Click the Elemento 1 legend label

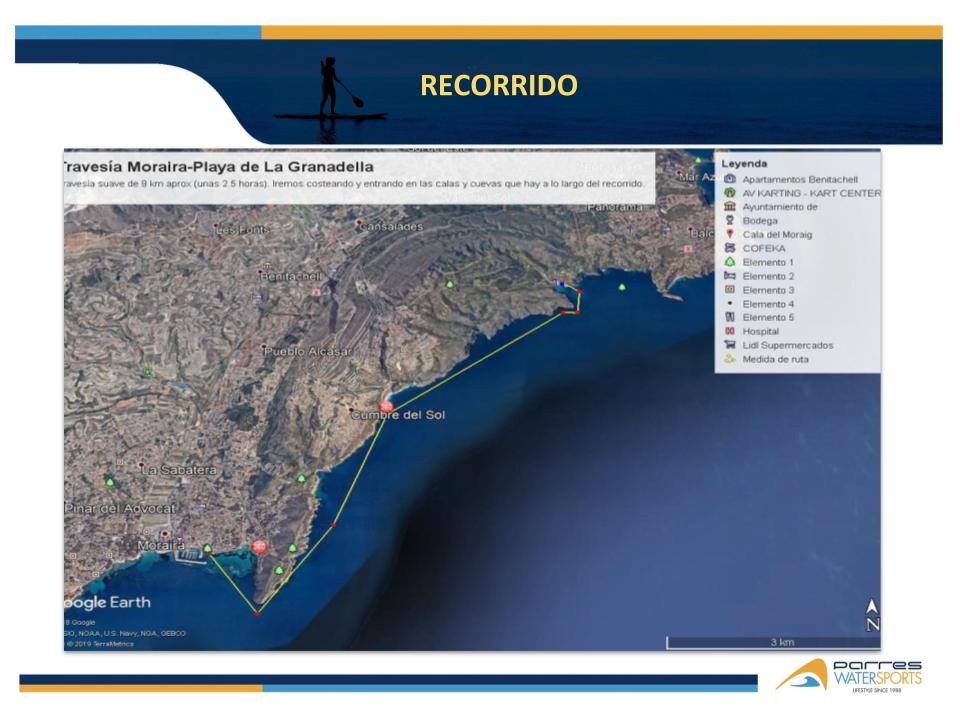point(768,262)
